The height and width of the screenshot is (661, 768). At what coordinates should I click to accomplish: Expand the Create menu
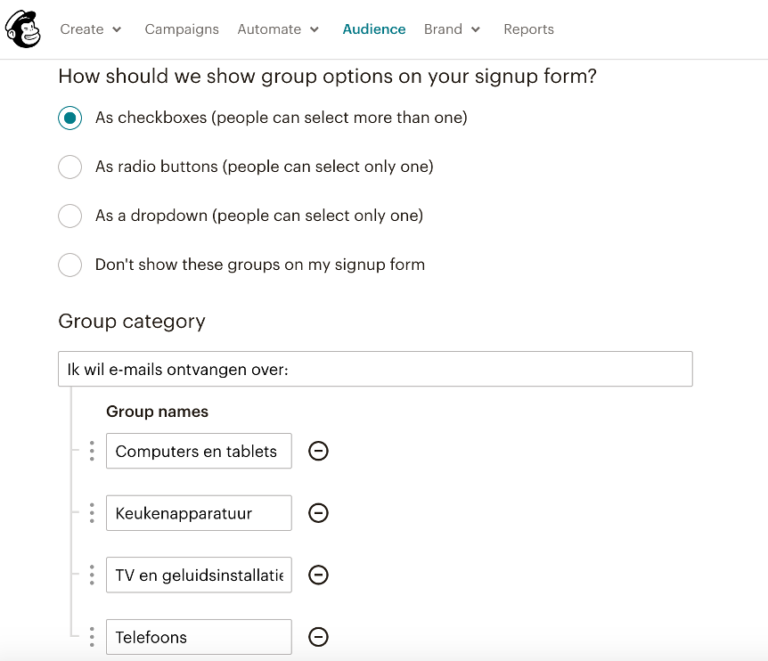90,29
